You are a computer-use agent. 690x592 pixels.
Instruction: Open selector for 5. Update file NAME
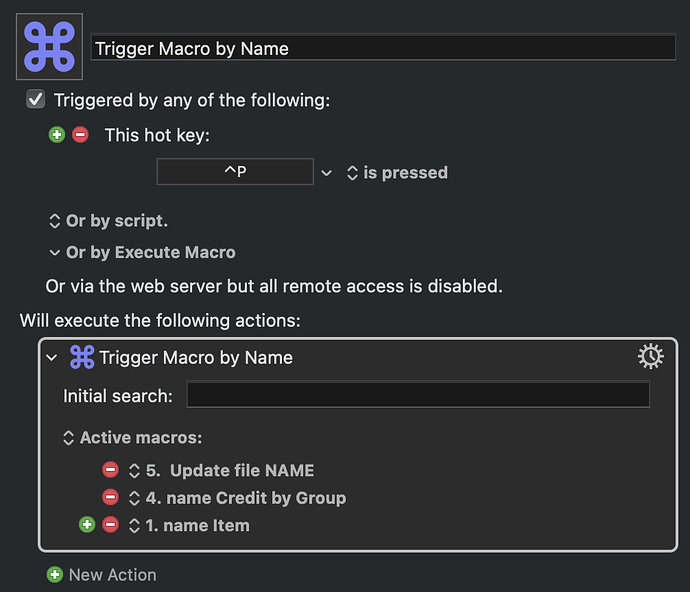tap(134, 471)
